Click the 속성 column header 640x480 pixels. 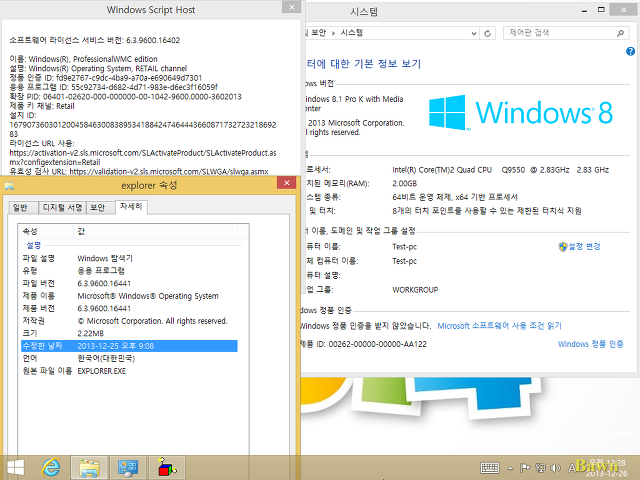tap(46, 231)
